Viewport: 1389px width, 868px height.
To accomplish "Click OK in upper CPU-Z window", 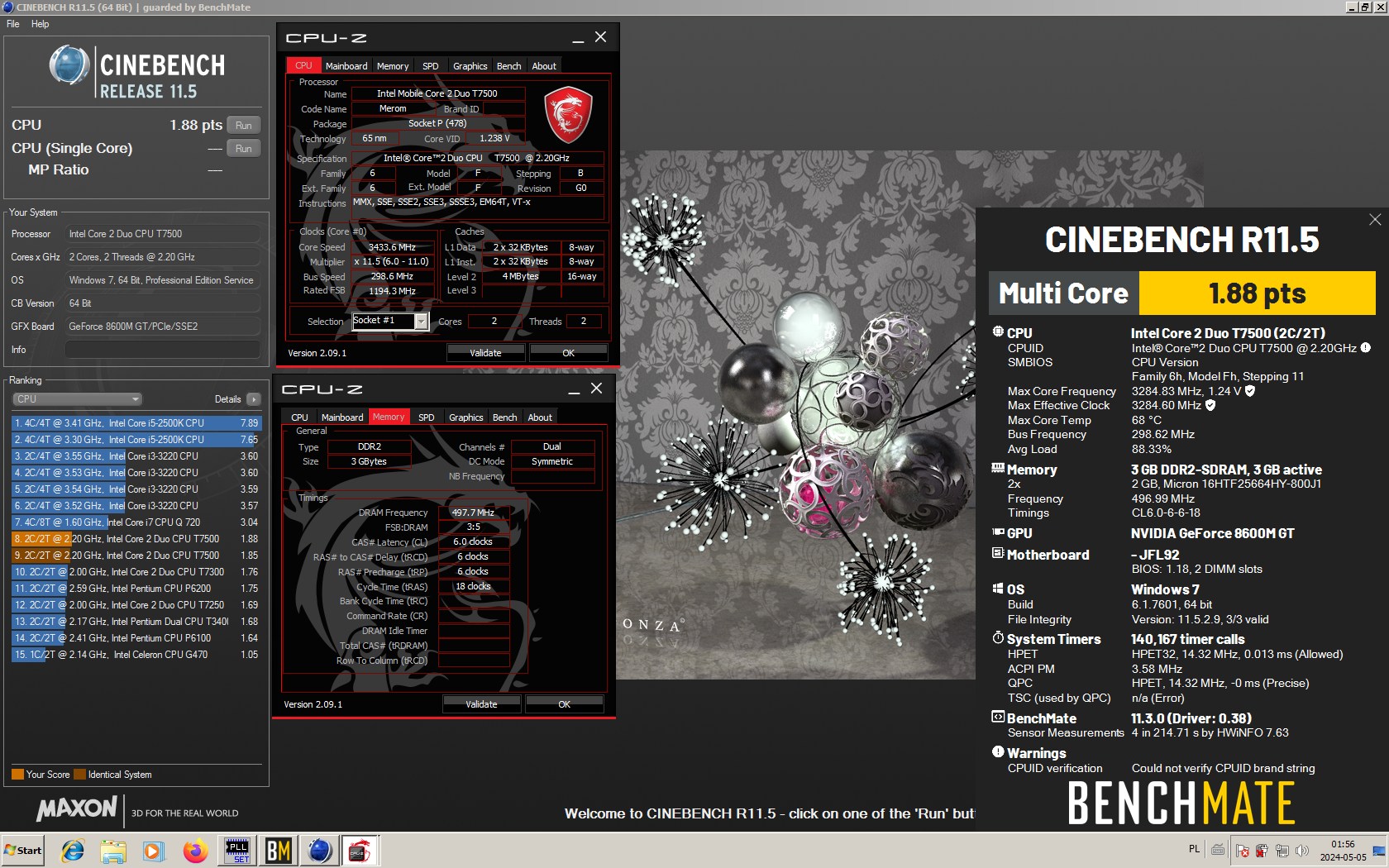I will click(x=568, y=353).
